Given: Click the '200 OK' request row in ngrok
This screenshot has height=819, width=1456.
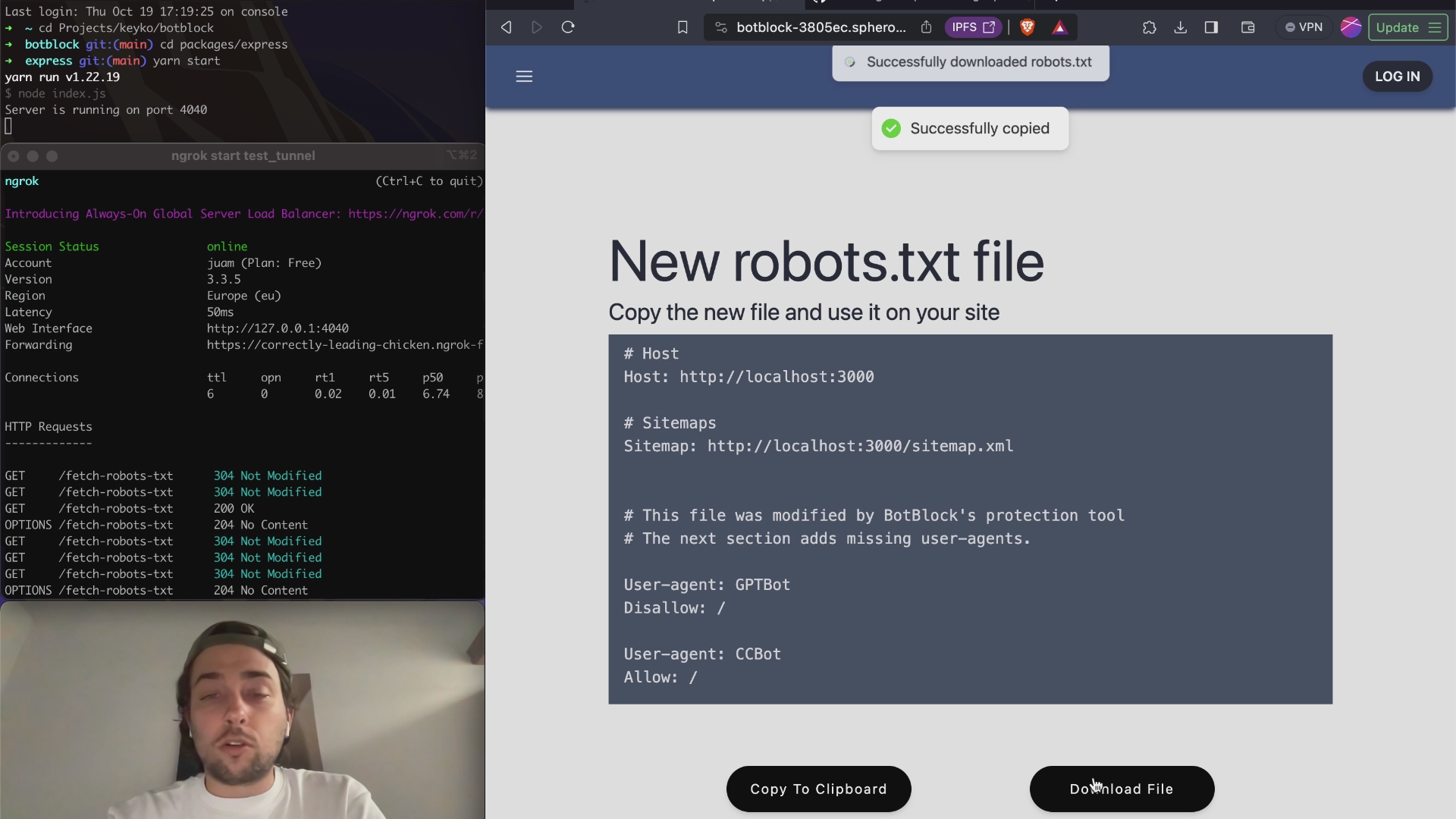Looking at the screenshot, I should pyautogui.click(x=129, y=509).
